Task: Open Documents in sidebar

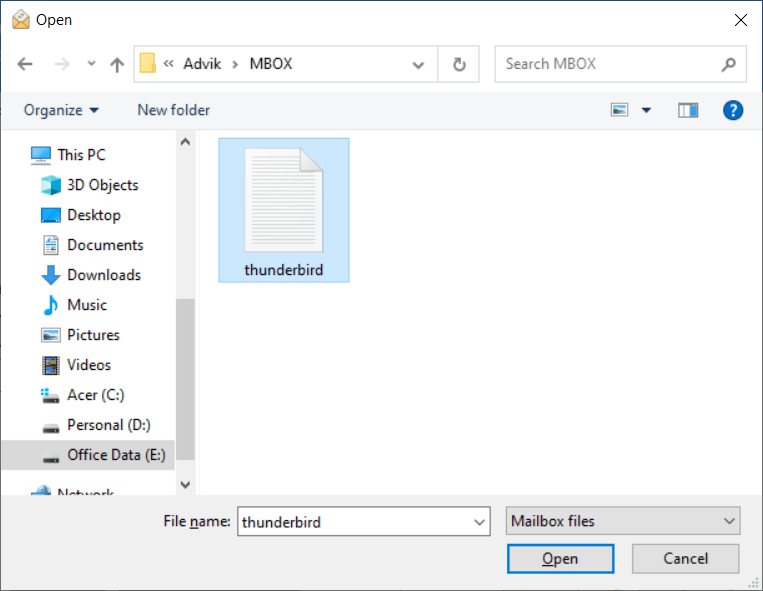Action: click(105, 245)
